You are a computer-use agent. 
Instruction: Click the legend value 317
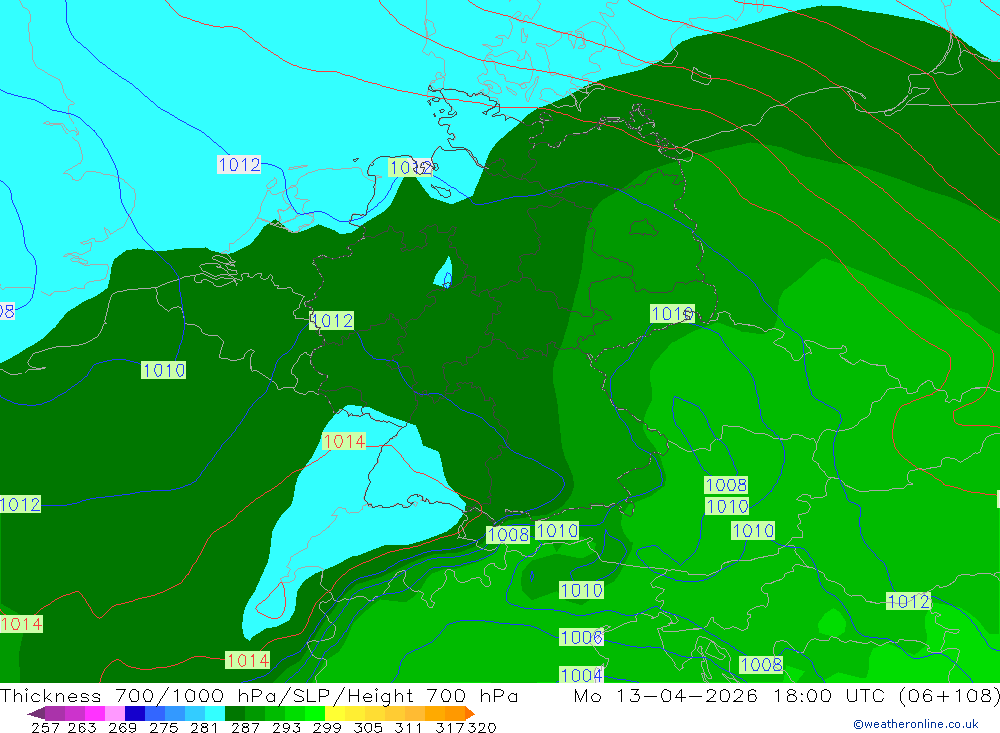pyautogui.click(x=450, y=728)
